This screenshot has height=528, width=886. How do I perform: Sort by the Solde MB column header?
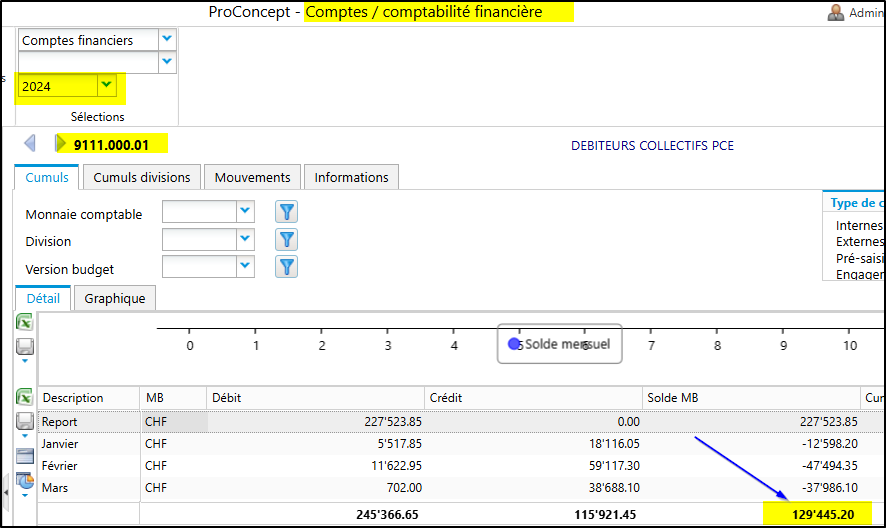[x=752, y=398]
